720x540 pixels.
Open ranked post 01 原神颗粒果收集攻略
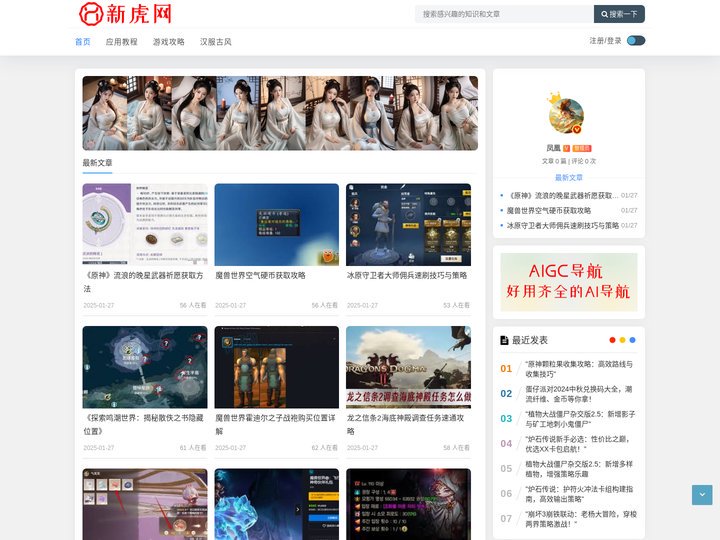[579, 369]
